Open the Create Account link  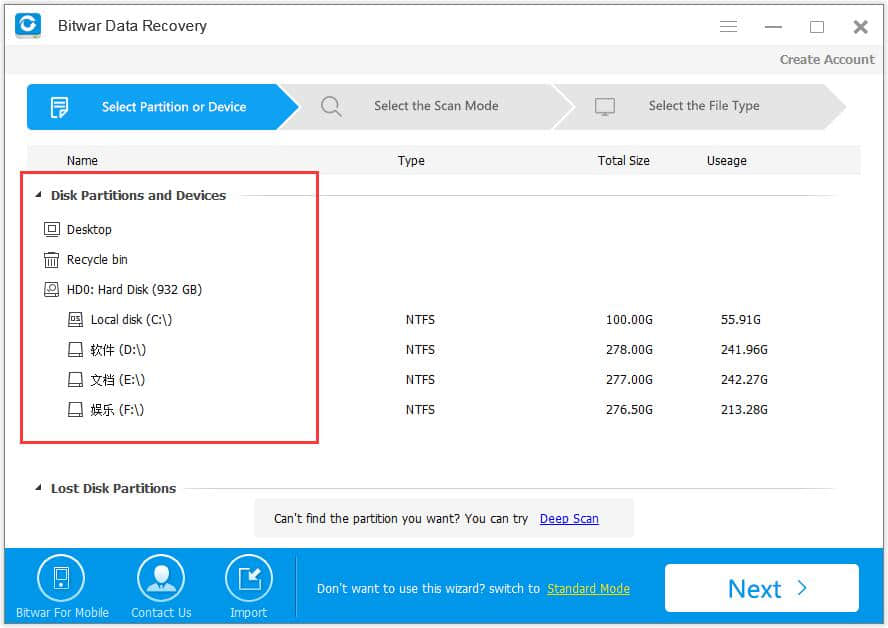tap(827, 59)
